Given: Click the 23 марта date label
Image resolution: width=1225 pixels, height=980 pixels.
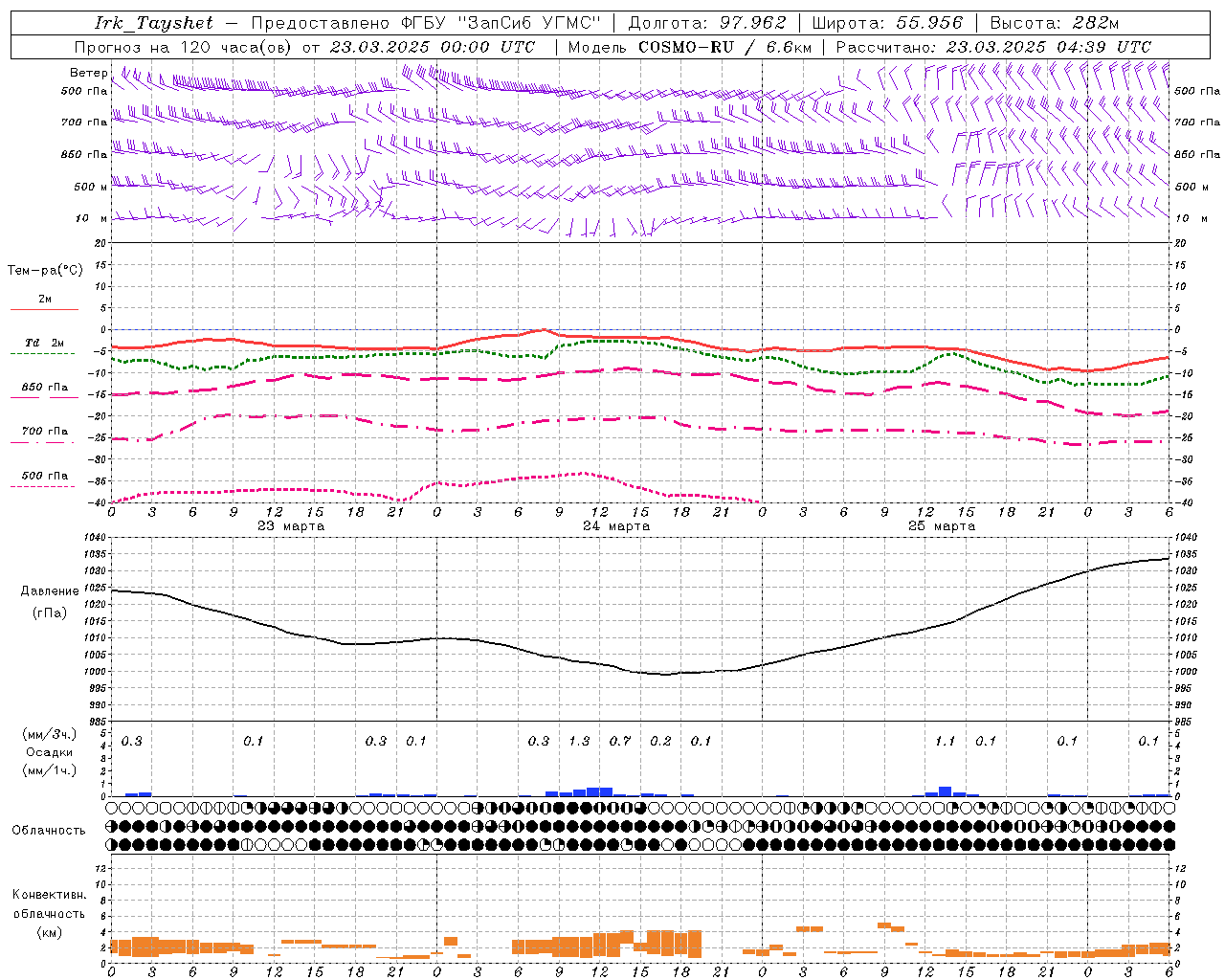Looking at the screenshot, I should pos(291,526).
